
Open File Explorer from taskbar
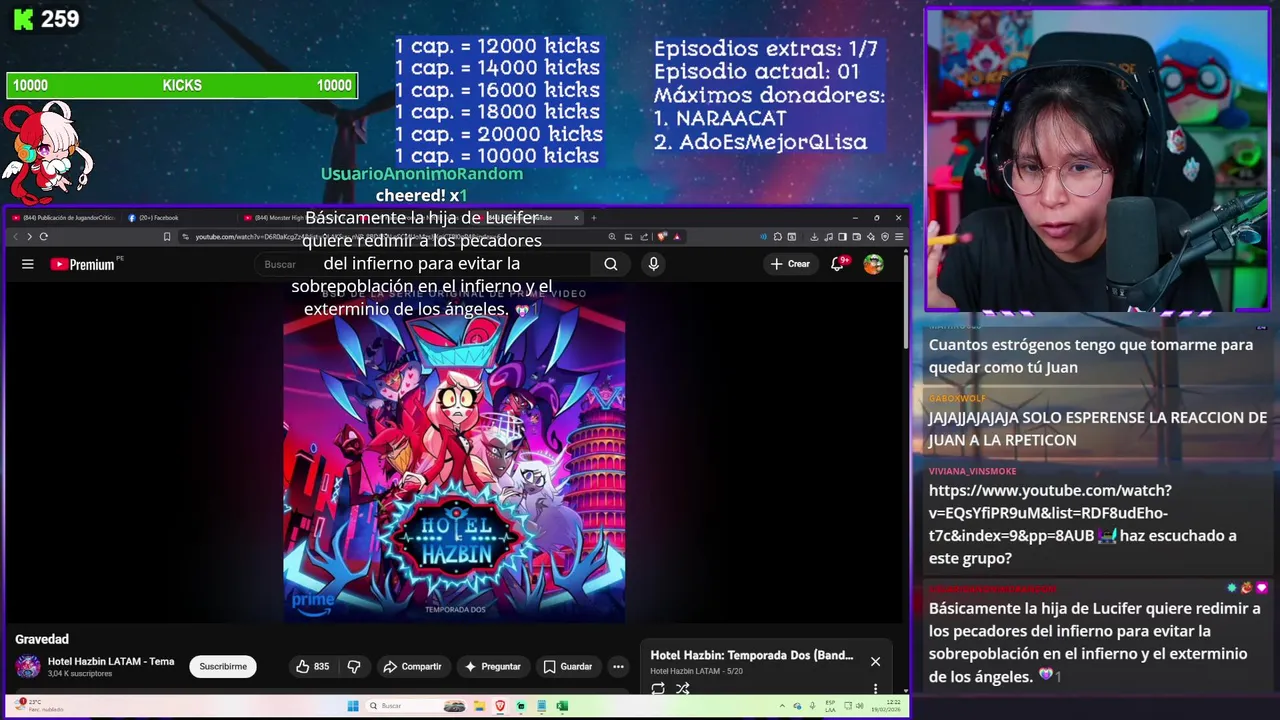[x=480, y=706]
